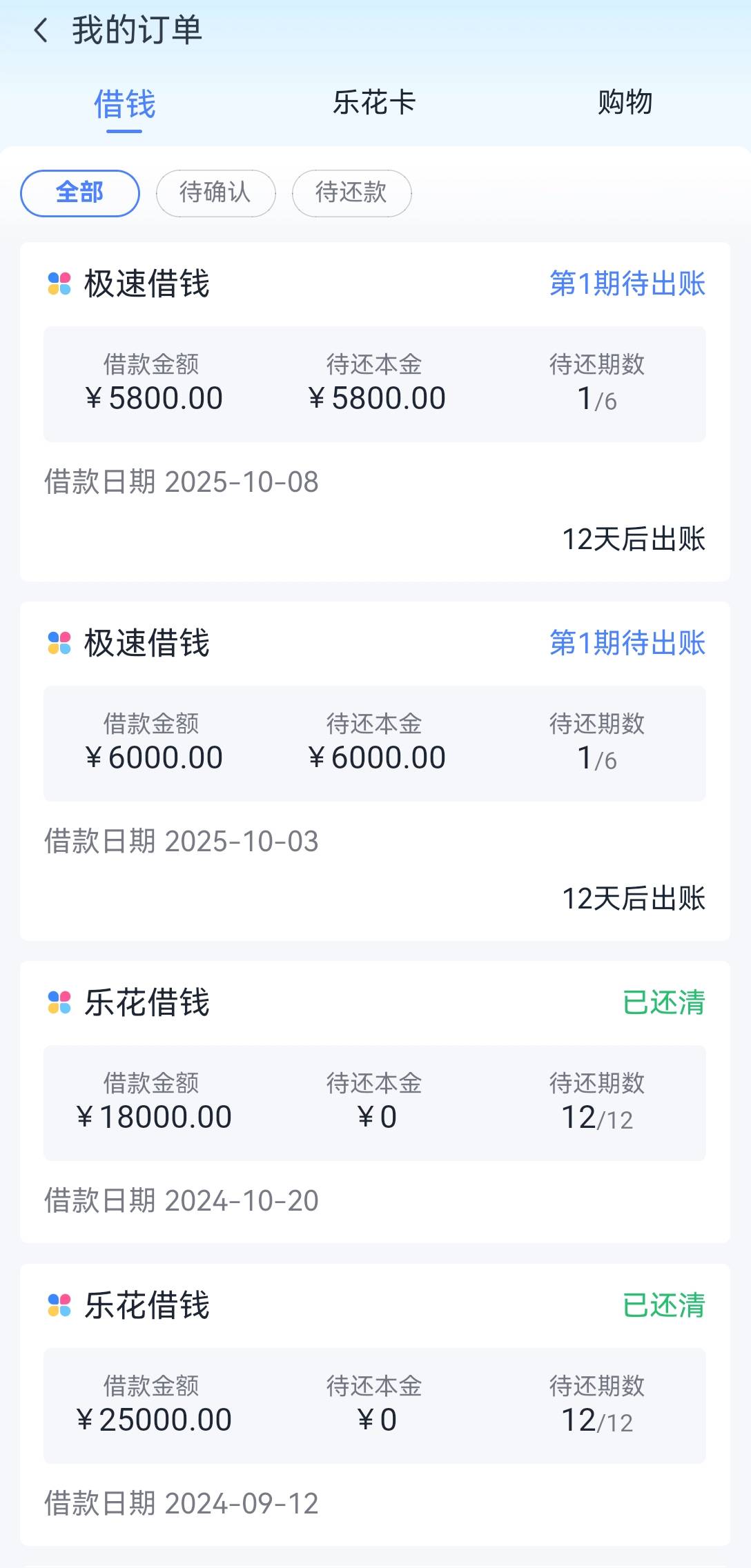Open the 购物 tab
The width and height of the screenshot is (751, 1568).
point(625,103)
